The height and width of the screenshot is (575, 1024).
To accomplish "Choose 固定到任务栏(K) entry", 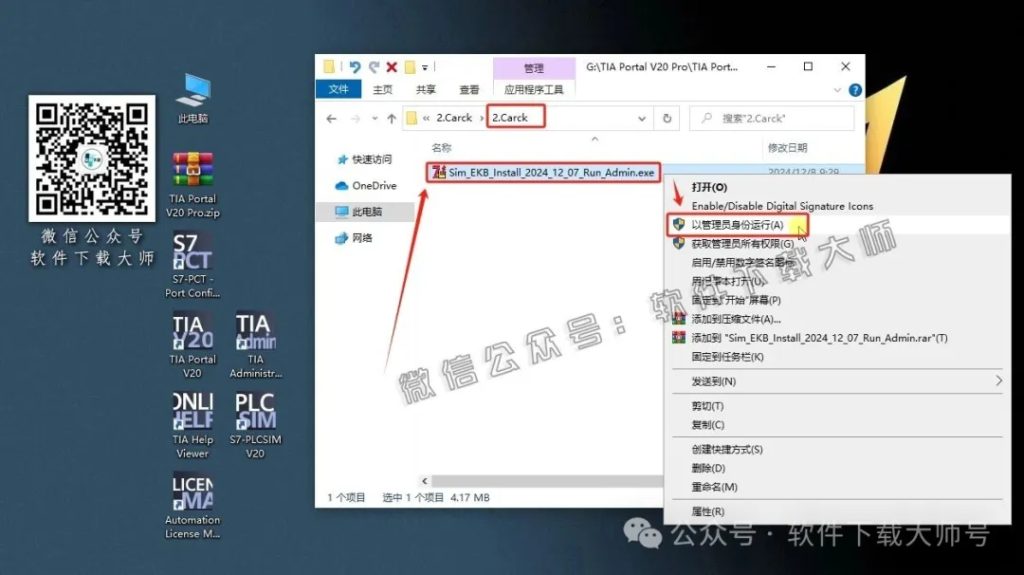I will (728, 357).
